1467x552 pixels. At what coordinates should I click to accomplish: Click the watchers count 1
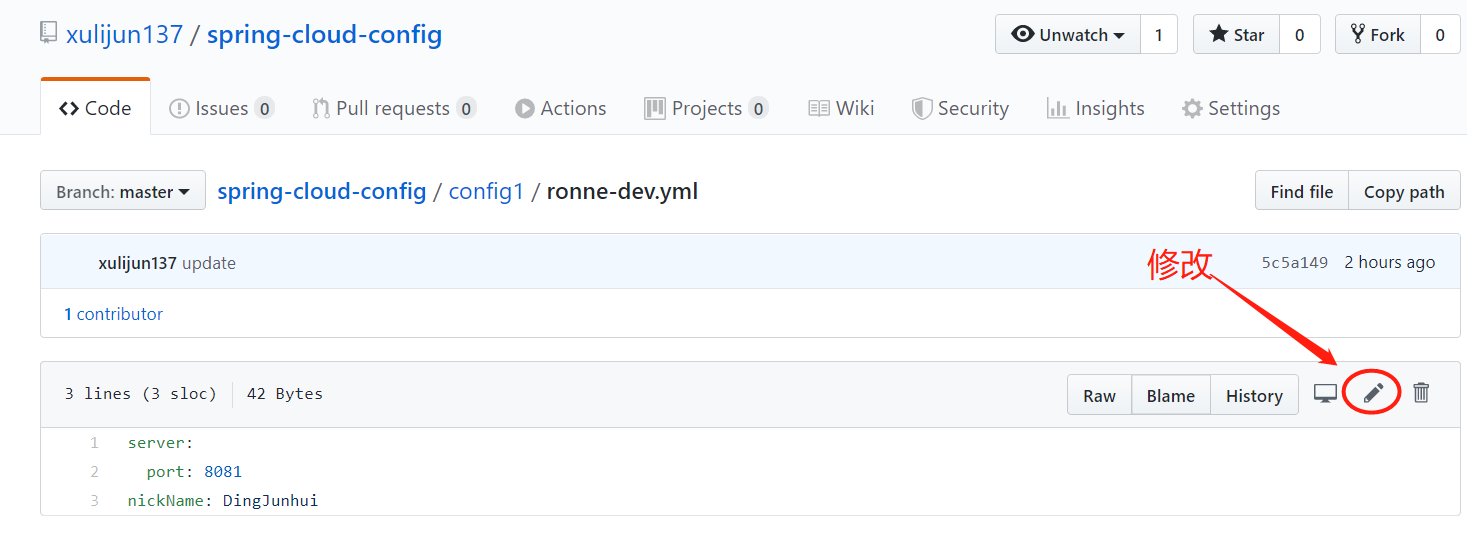[x=1159, y=34]
